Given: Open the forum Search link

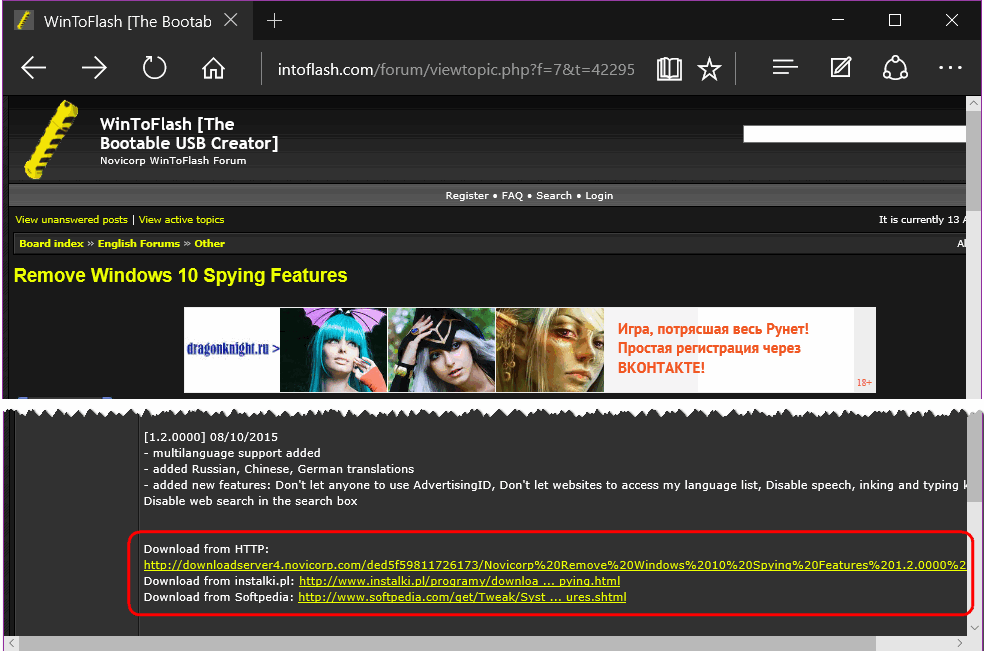Looking at the screenshot, I should coord(554,196).
